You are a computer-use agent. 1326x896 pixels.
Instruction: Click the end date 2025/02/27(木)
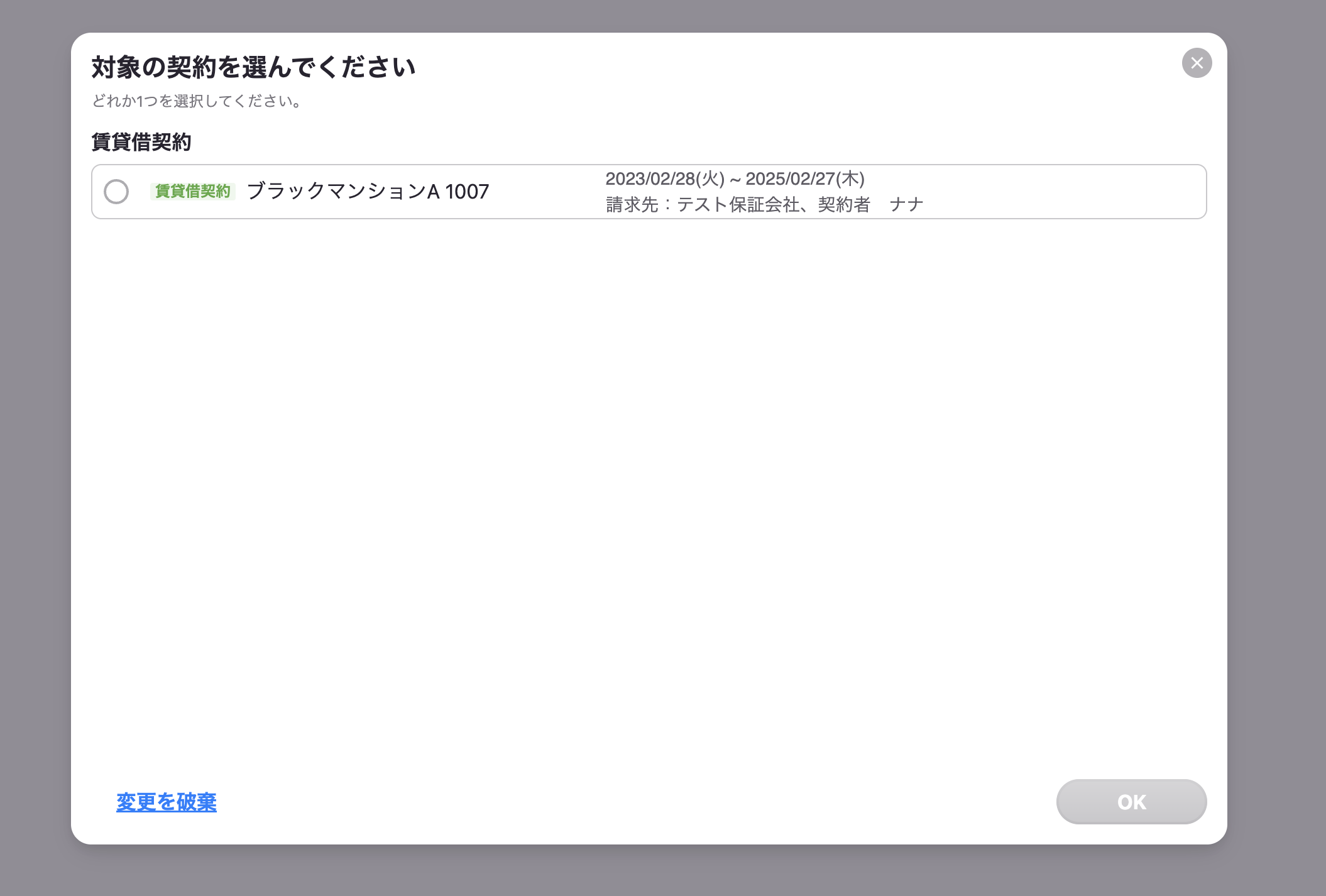pos(805,179)
